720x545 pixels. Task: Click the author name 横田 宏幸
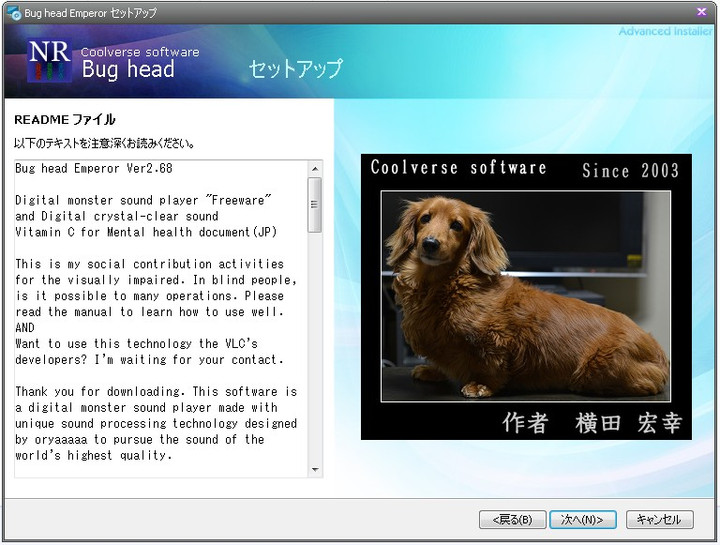tap(628, 423)
